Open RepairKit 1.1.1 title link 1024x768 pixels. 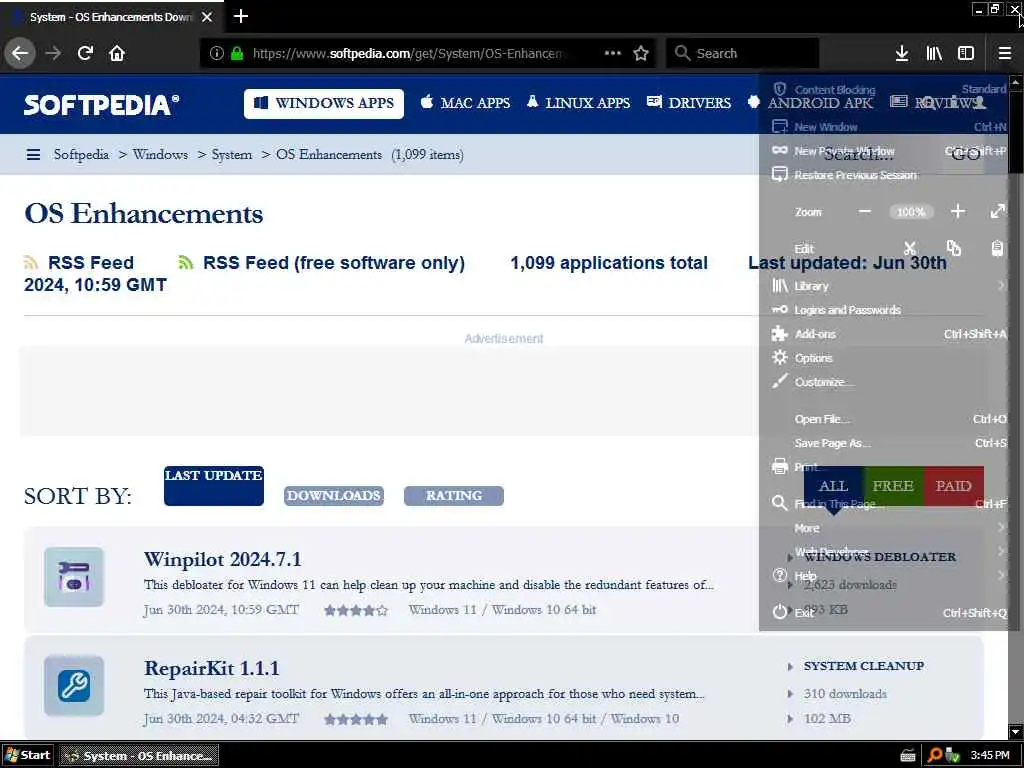[212, 668]
